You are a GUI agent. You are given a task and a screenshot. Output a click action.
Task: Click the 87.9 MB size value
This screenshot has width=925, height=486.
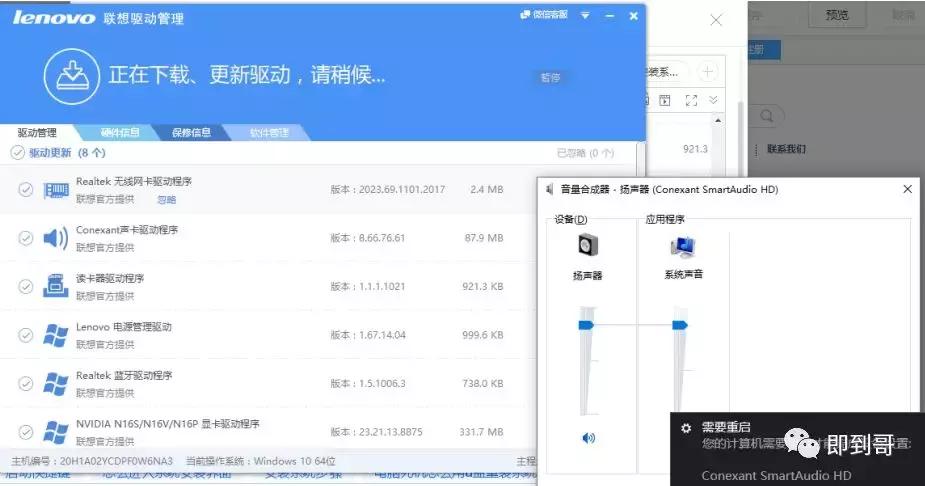484,238
